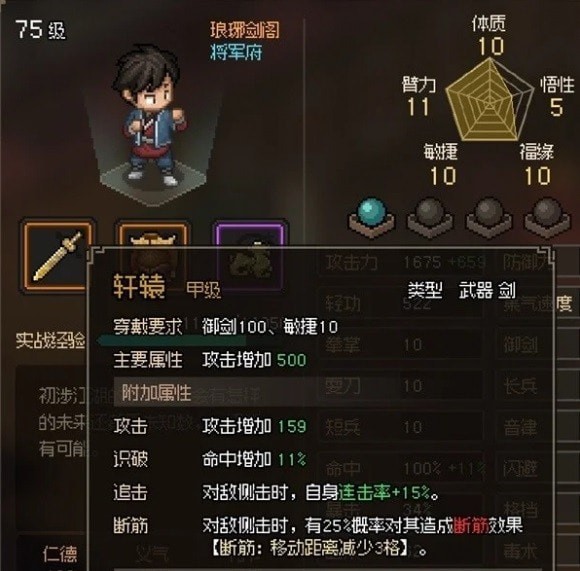Viewport: 580px width, 571px height.
Task: Select the third dark orb socket
Action: tap(489, 217)
